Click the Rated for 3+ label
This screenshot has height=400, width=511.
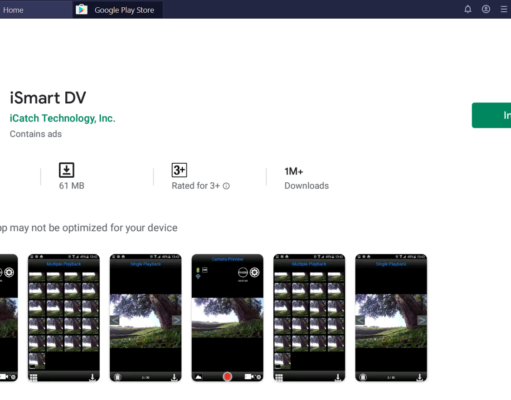(196, 186)
